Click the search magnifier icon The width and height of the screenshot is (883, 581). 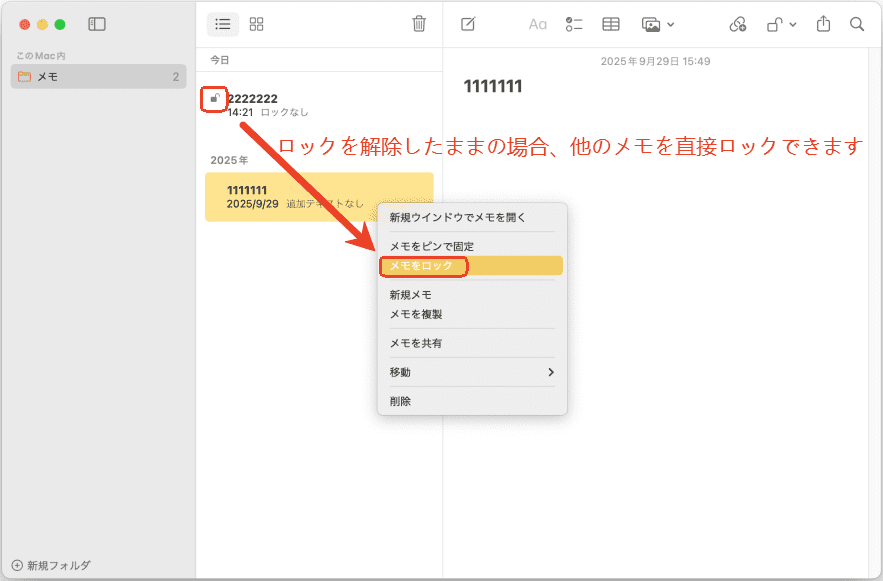coord(857,24)
